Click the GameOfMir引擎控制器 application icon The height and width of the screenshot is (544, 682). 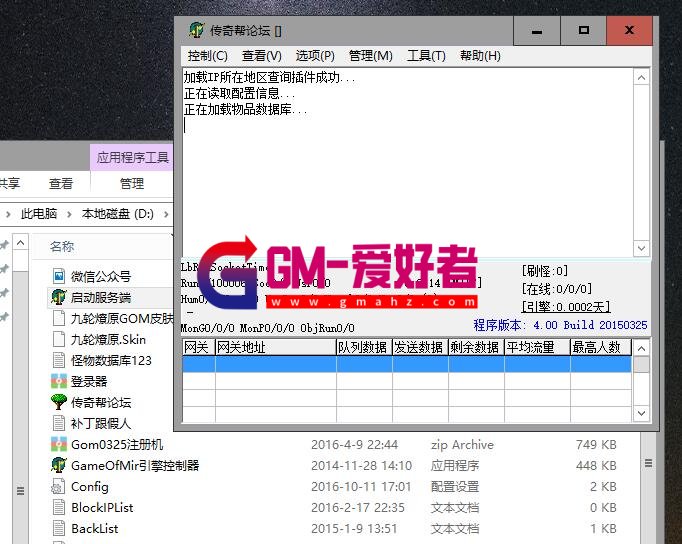click(59, 465)
